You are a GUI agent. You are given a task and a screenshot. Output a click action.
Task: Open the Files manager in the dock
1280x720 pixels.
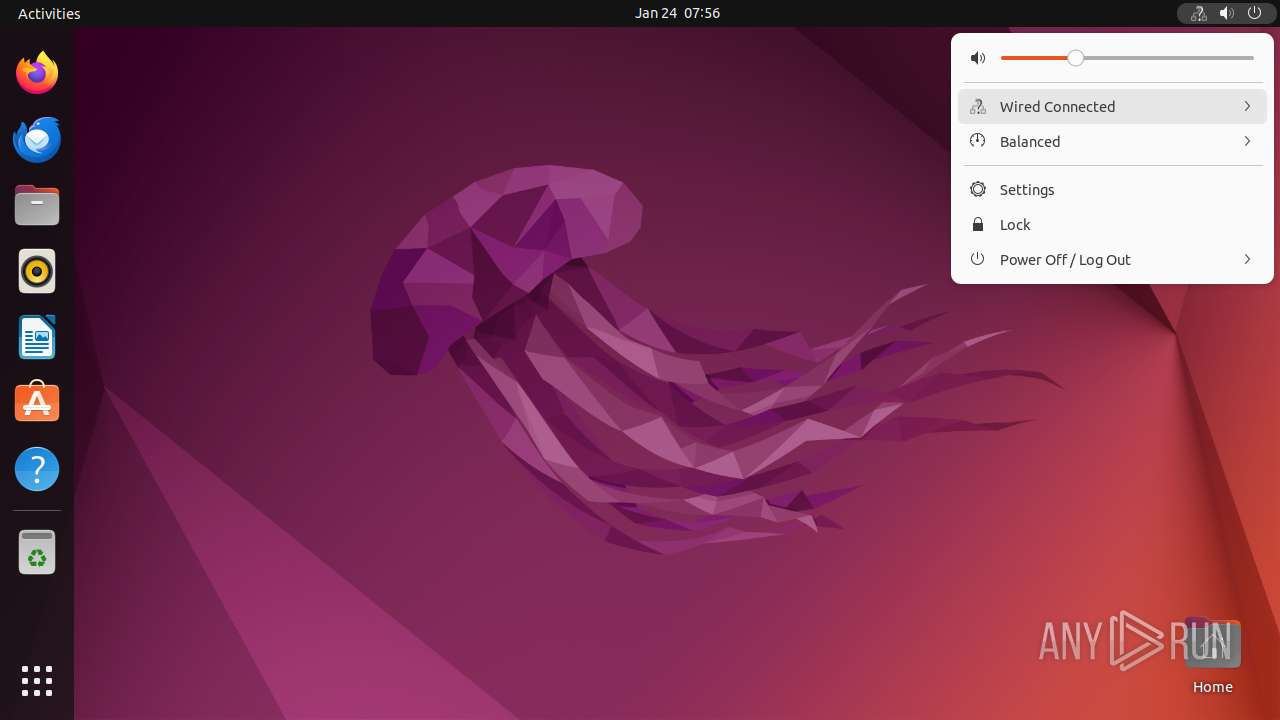[x=37, y=205]
